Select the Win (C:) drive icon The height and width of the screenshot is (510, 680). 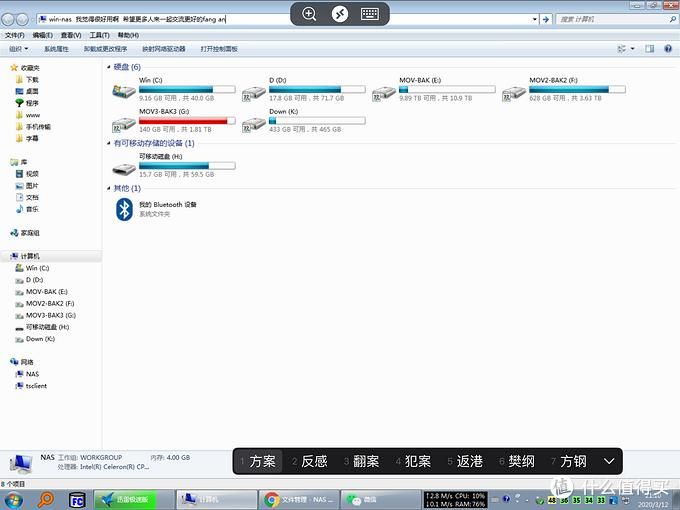pyautogui.click(x=125, y=93)
